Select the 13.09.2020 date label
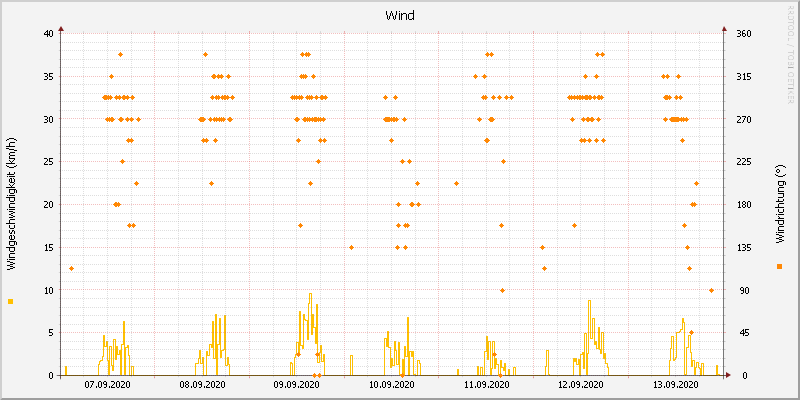Screen dimensions: 800x400 point(676,384)
